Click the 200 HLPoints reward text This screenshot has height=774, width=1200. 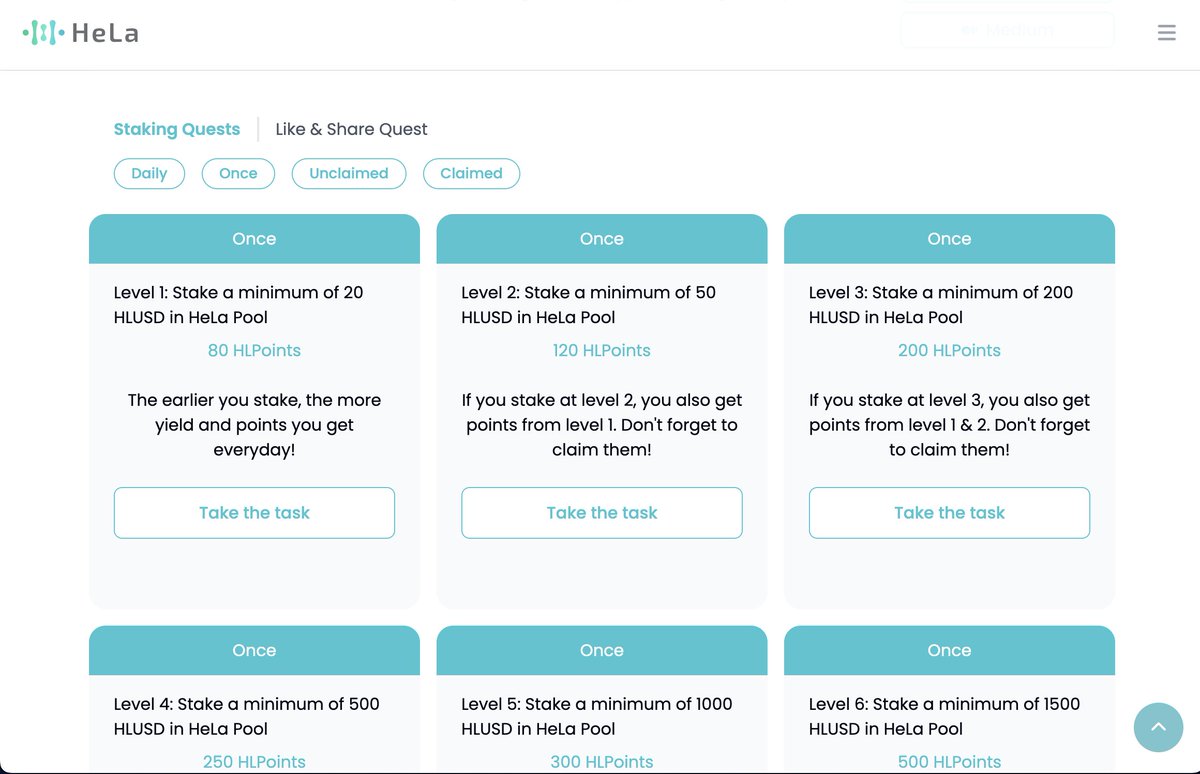(x=949, y=351)
